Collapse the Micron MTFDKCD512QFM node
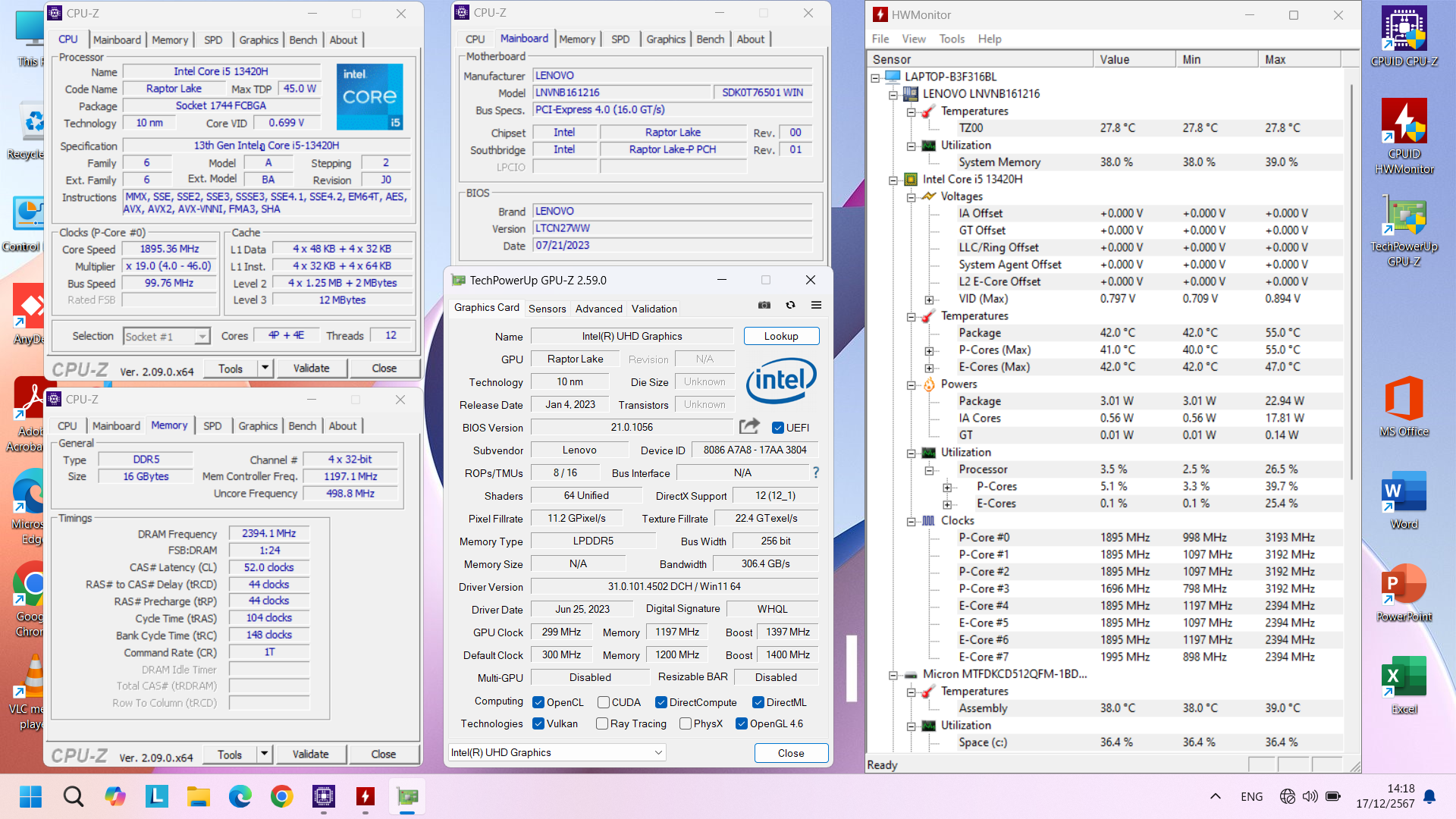The height and width of the screenshot is (819, 1456). click(893, 675)
